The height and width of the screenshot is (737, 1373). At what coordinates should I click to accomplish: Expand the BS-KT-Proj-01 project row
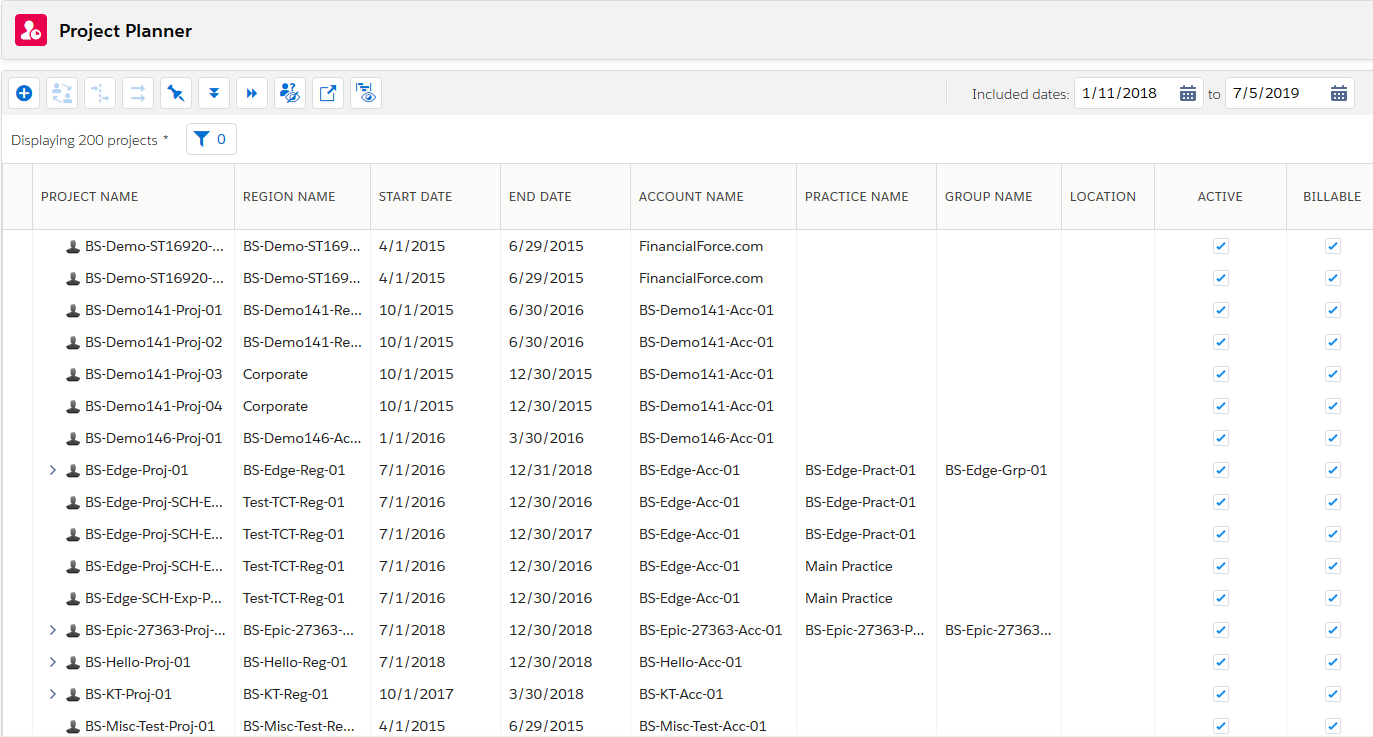pos(53,694)
